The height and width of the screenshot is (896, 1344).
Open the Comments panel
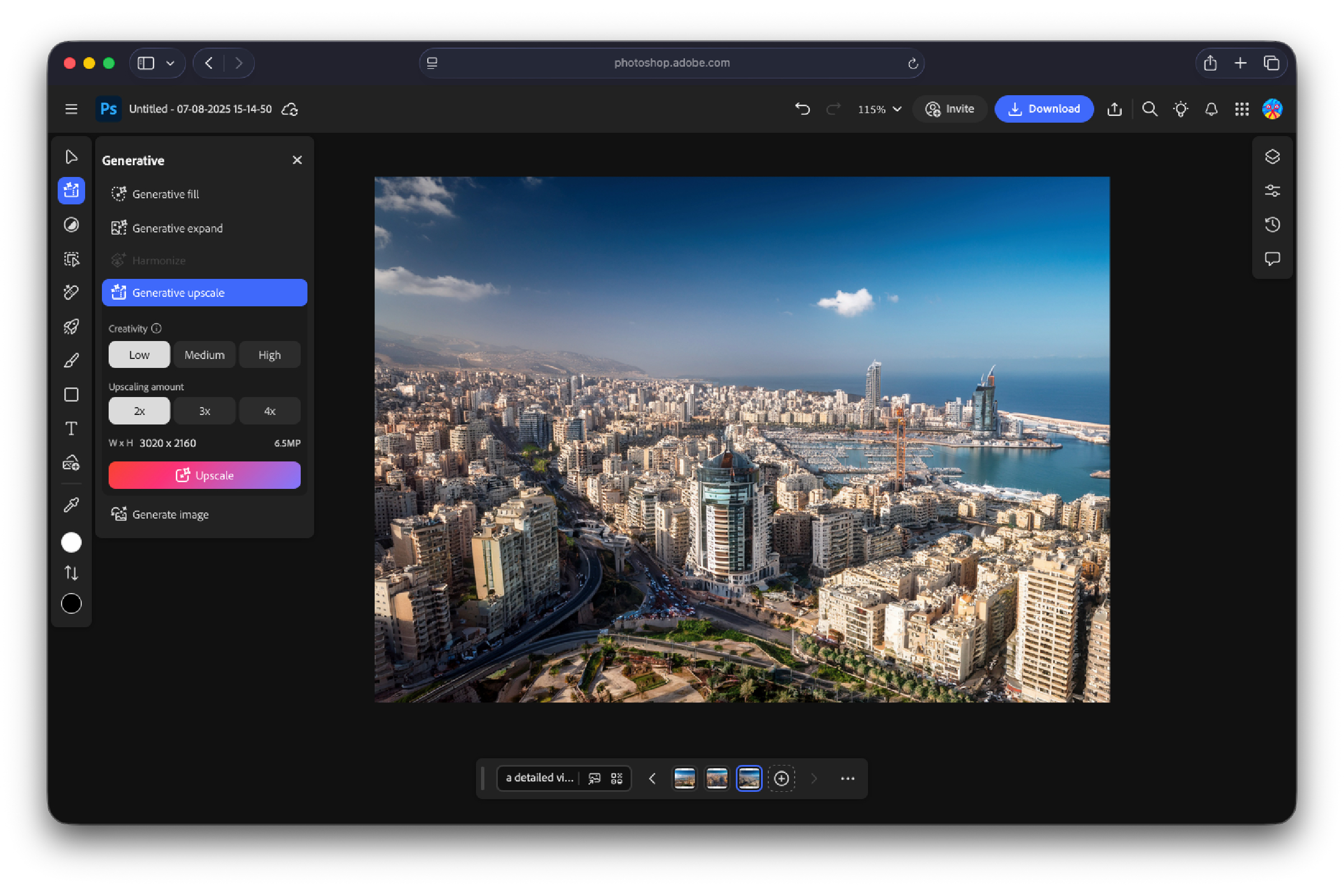(x=1272, y=259)
